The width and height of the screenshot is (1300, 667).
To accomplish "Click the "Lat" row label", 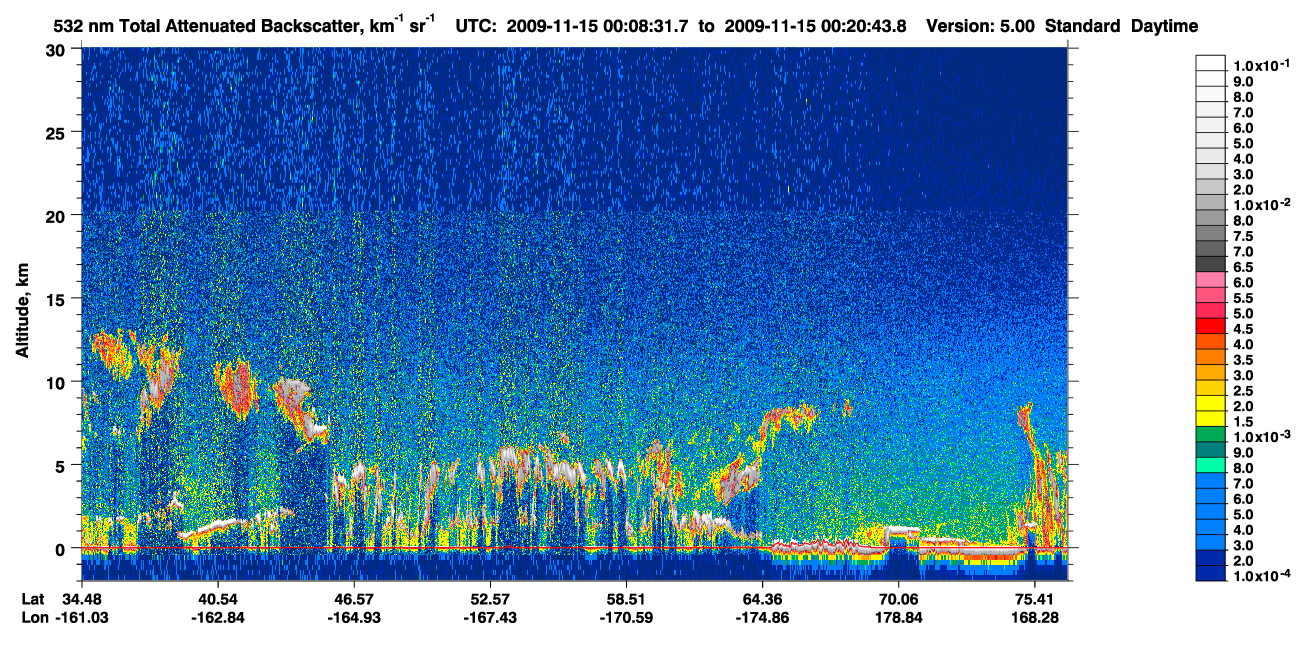I will click(x=32, y=599).
